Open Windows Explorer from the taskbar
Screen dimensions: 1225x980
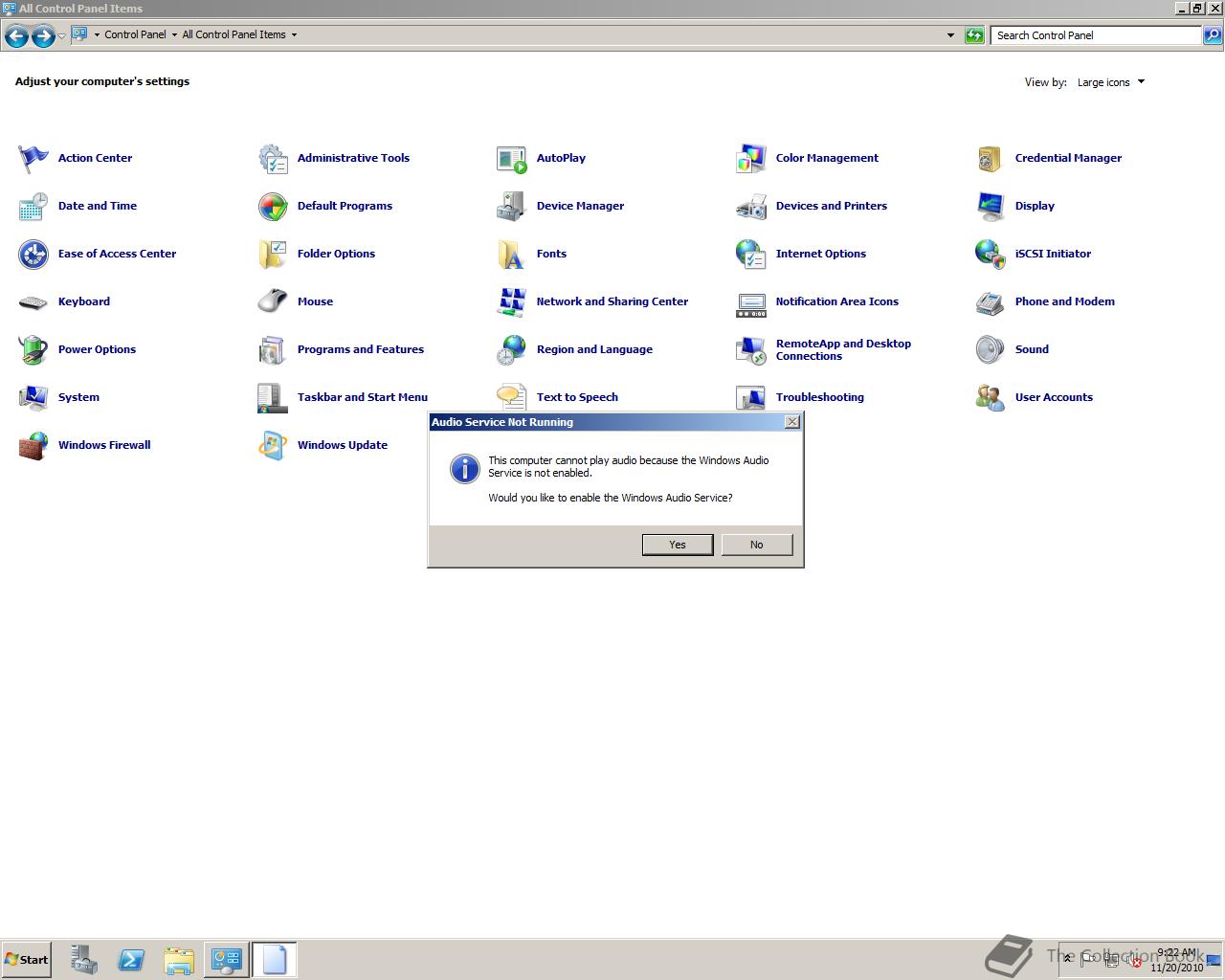tap(179, 960)
